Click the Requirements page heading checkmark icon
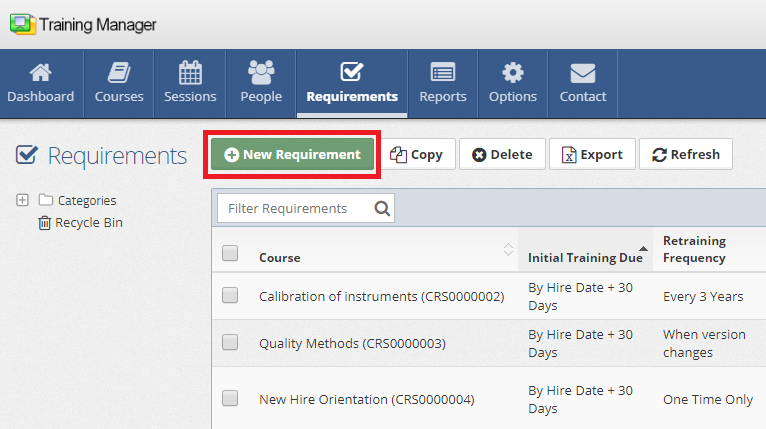The width and height of the screenshot is (766, 429). pyautogui.click(x=27, y=154)
